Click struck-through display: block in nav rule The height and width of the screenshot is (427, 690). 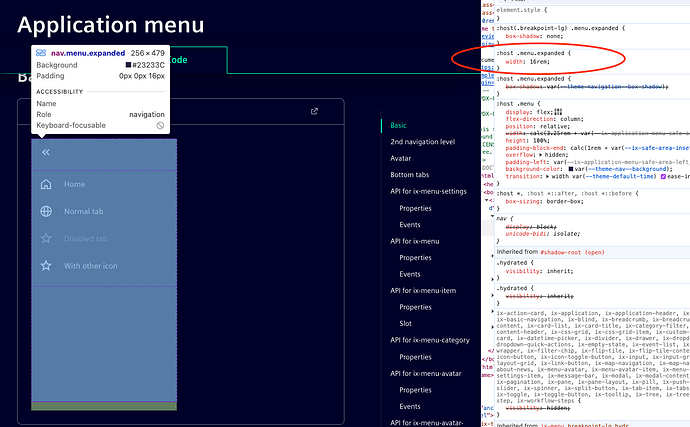pyautogui.click(x=531, y=227)
